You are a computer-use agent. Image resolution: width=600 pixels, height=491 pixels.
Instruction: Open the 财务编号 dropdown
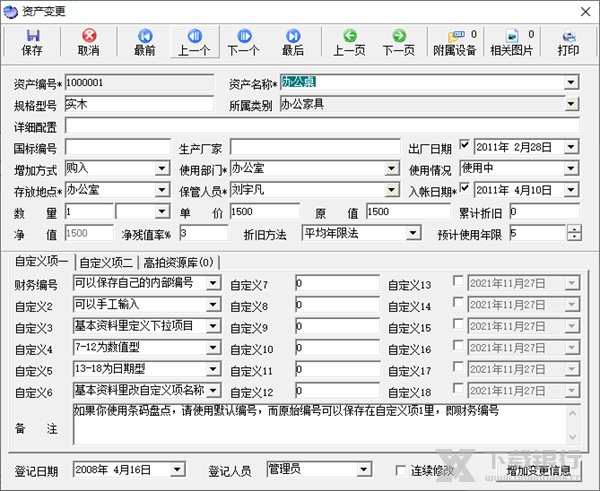(213, 283)
